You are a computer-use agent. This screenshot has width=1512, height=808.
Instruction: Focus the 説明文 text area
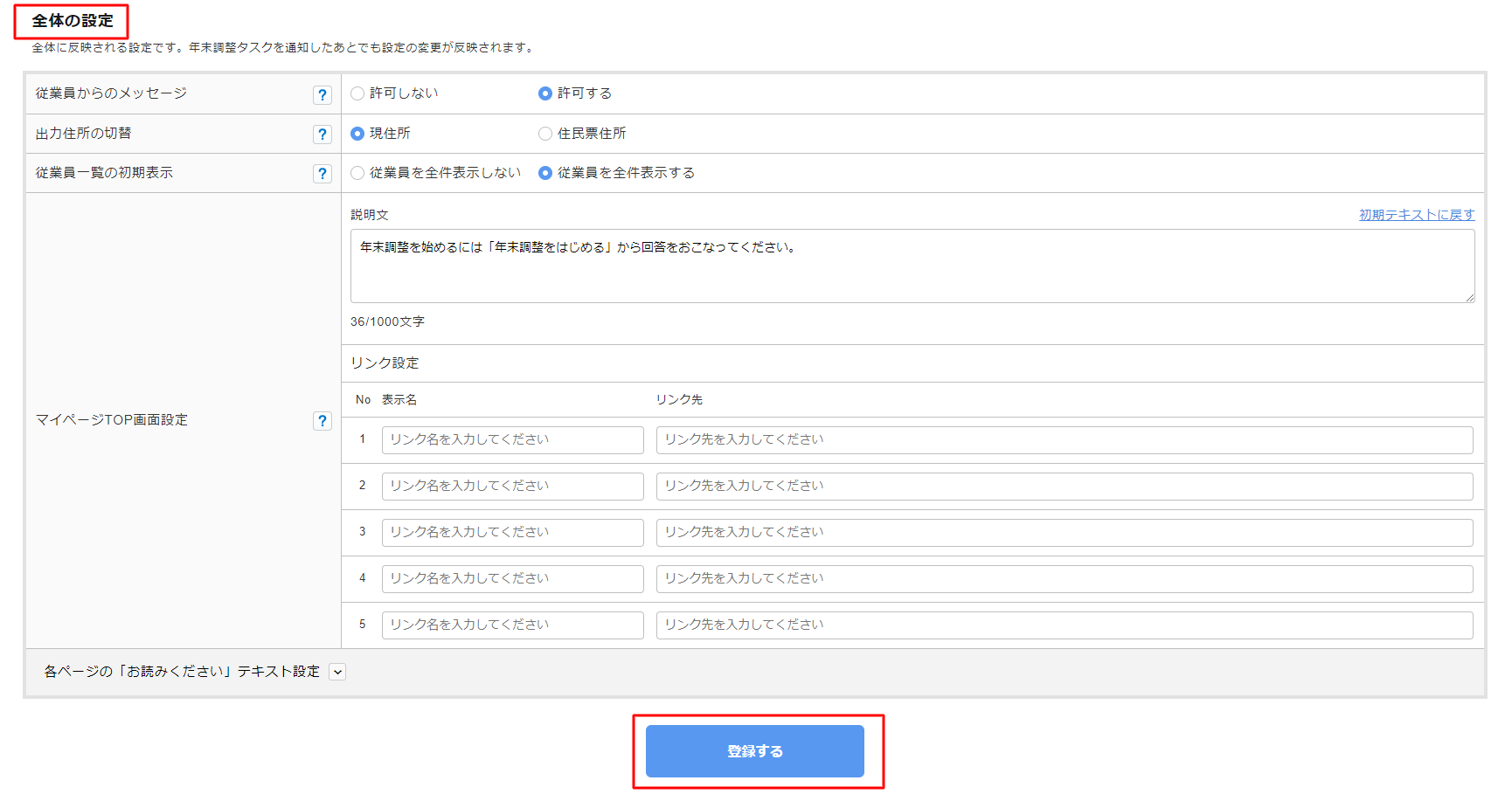tap(912, 266)
